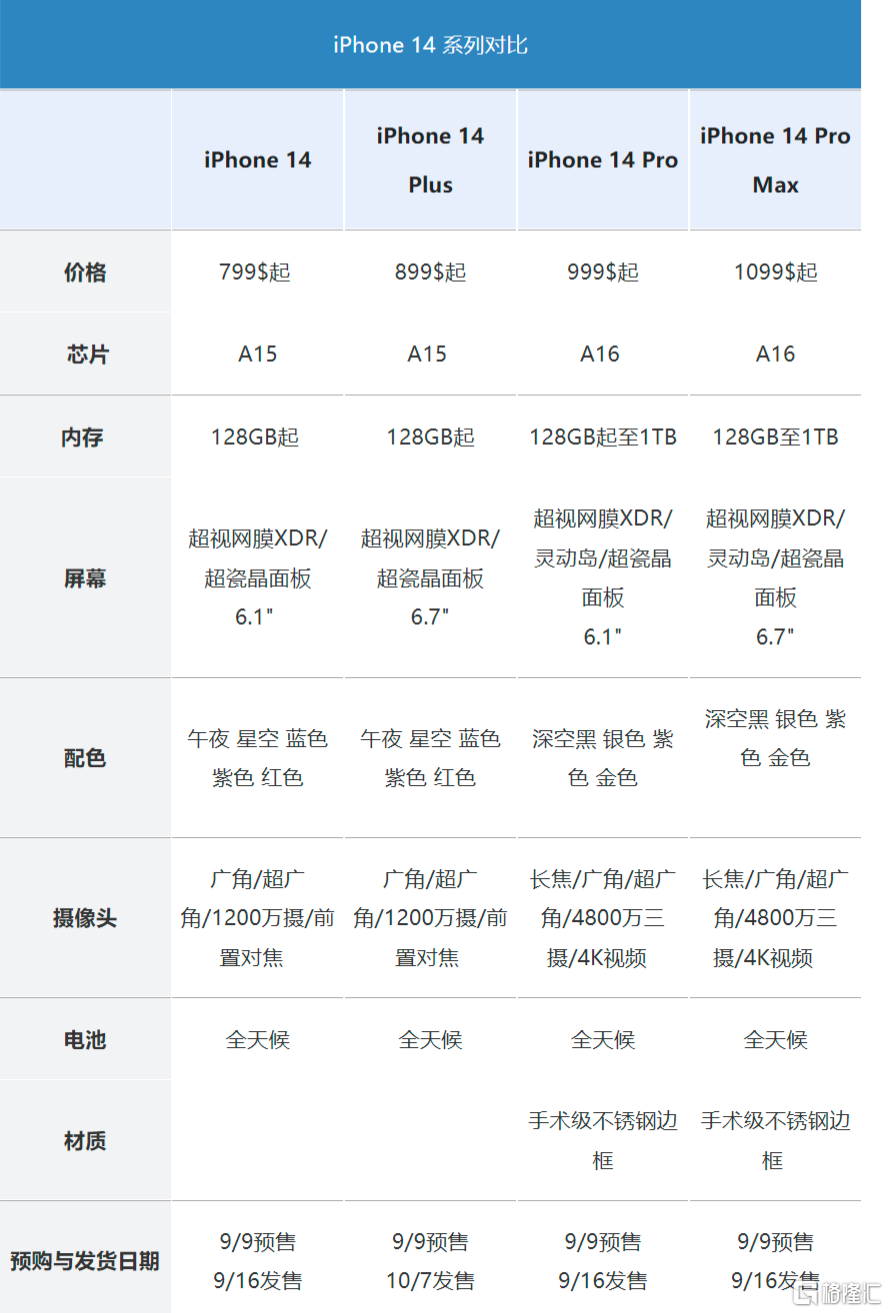Select the '128GB起至1TB' memory cell
The width and height of the screenshot is (888, 1313).
click(603, 437)
